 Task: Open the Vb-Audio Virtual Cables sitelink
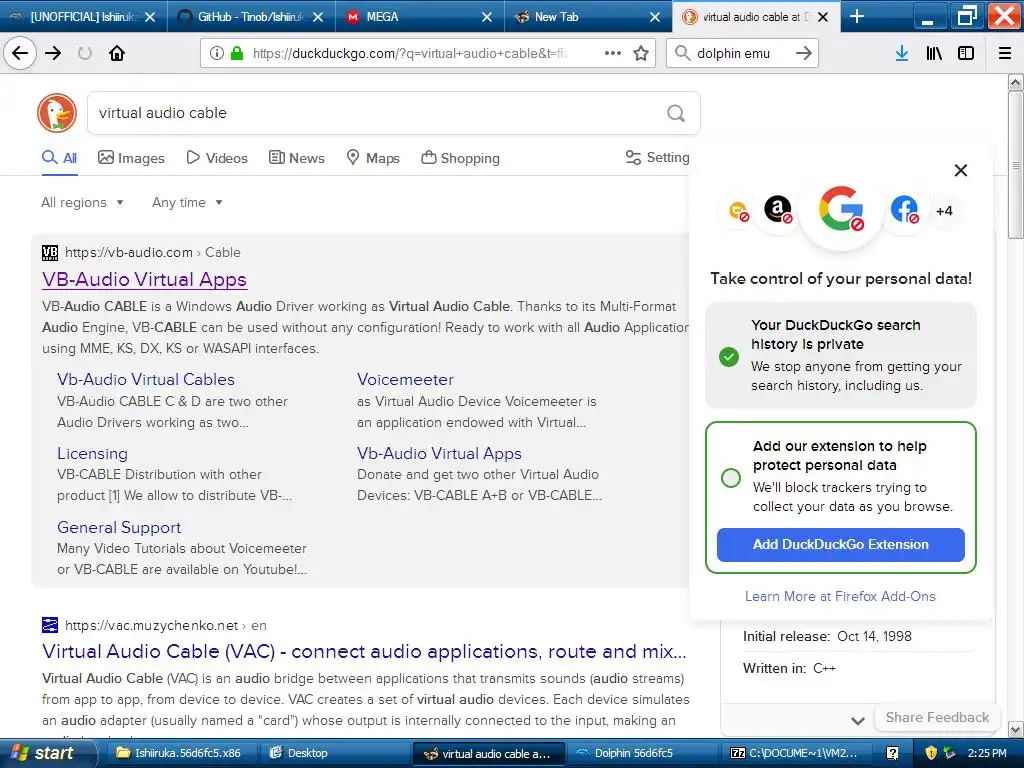pyautogui.click(x=146, y=379)
